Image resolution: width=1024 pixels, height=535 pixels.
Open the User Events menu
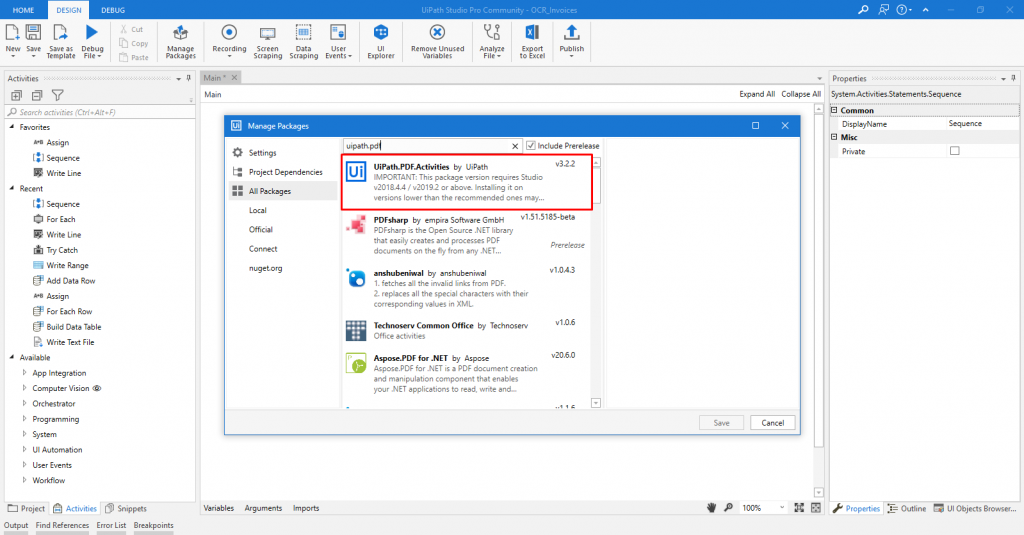point(338,42)
